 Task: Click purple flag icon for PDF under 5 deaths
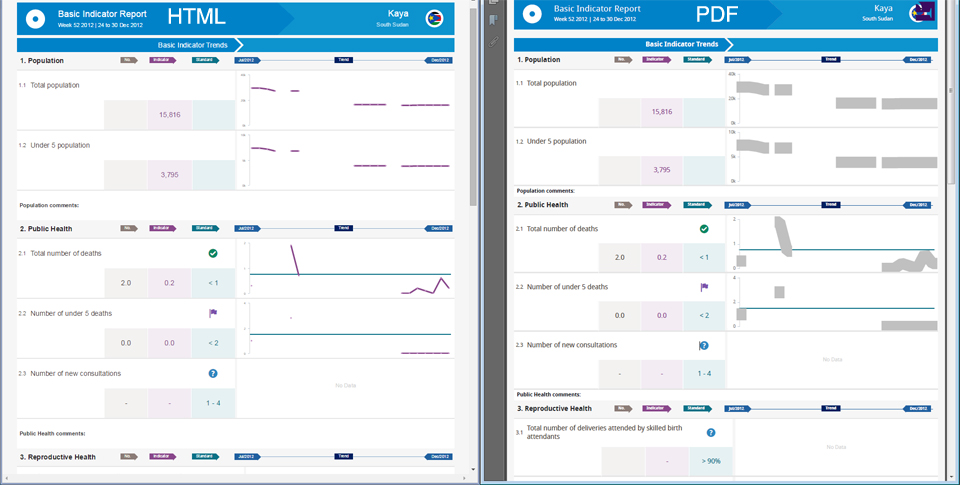click(x=704, y=287)
